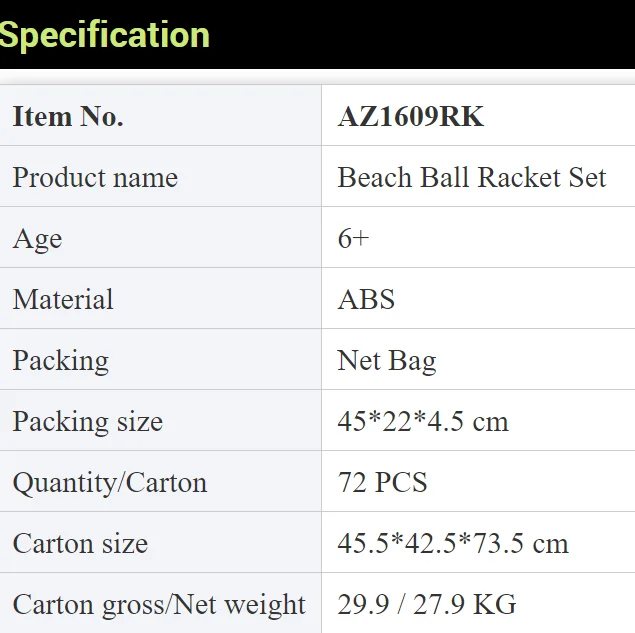Image resolution: width=635 pixels, height=633 pixels.
Task: Select the Age label cell
Action: [160, 237]
